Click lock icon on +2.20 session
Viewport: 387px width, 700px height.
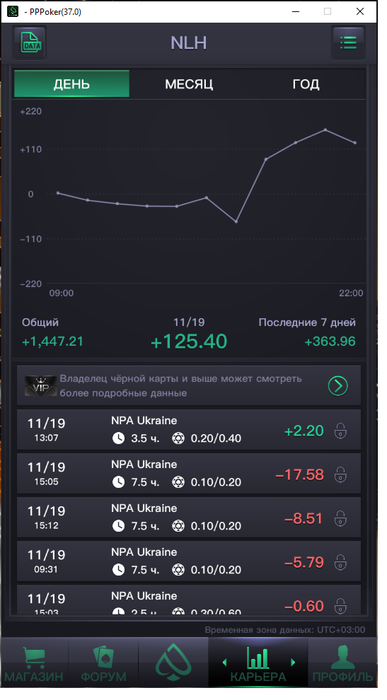pyautogui.click(x=341, y=431)
